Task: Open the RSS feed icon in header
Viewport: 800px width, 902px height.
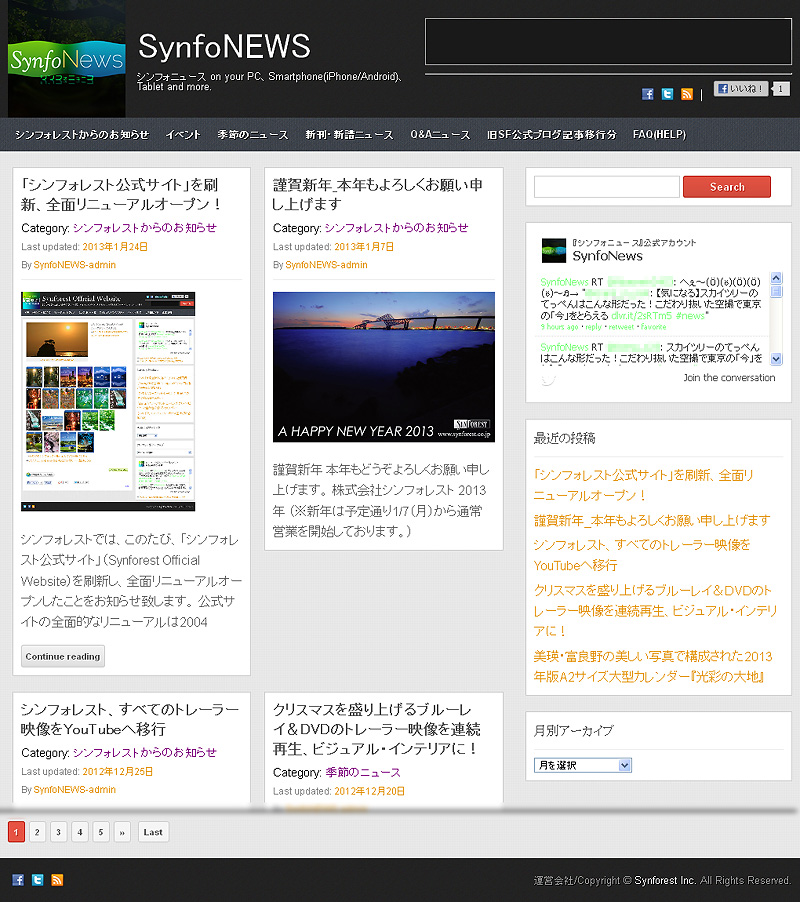Action: pyautogui.click(x=686, y=94)
